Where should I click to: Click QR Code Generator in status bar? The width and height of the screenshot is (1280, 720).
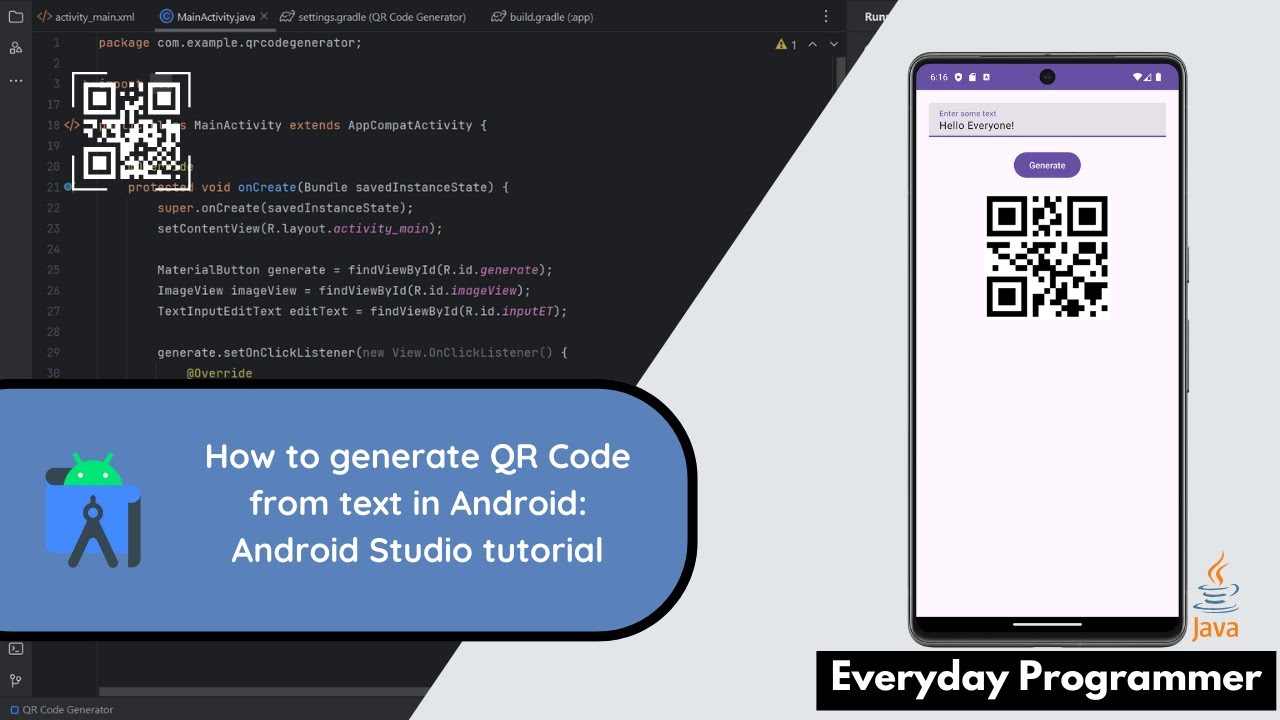coord(68,710)
